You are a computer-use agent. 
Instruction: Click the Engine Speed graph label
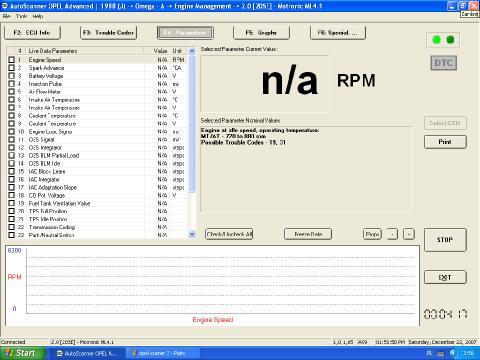coord(213,320)
